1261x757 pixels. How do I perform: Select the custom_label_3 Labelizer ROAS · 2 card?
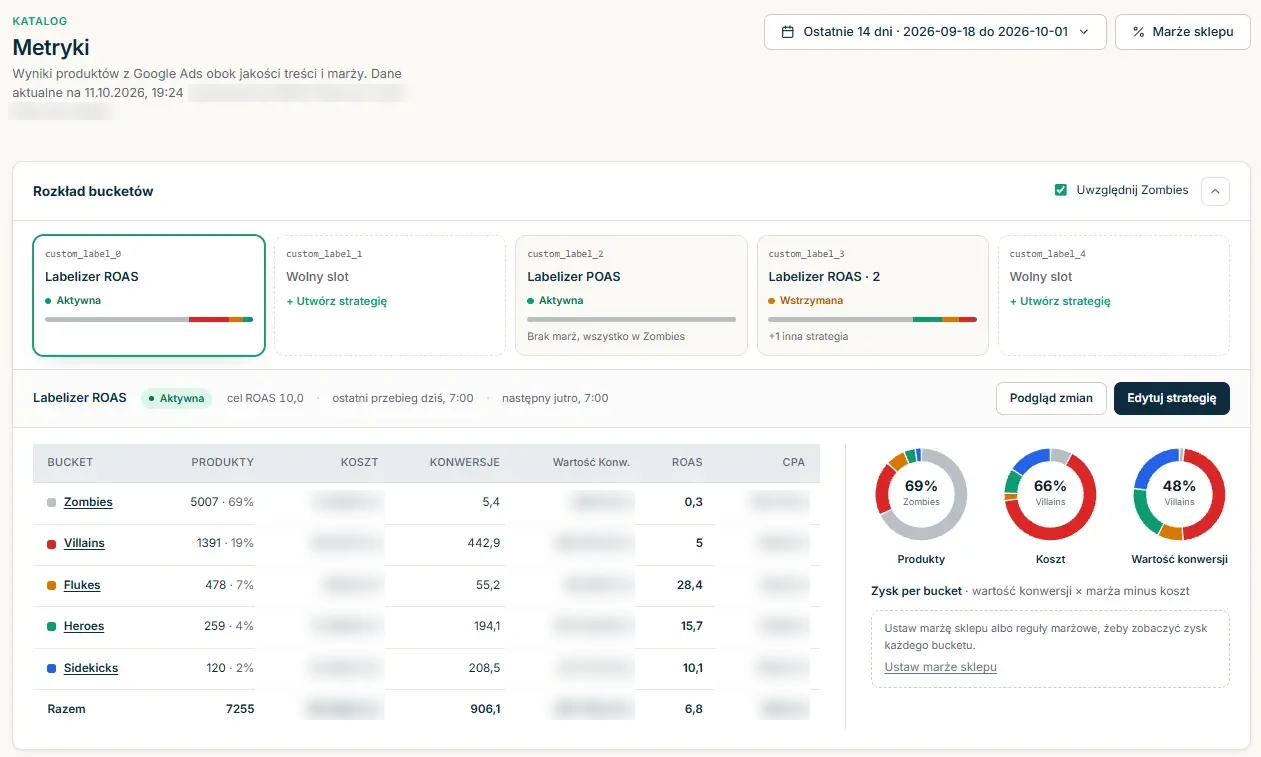(872, 295)
